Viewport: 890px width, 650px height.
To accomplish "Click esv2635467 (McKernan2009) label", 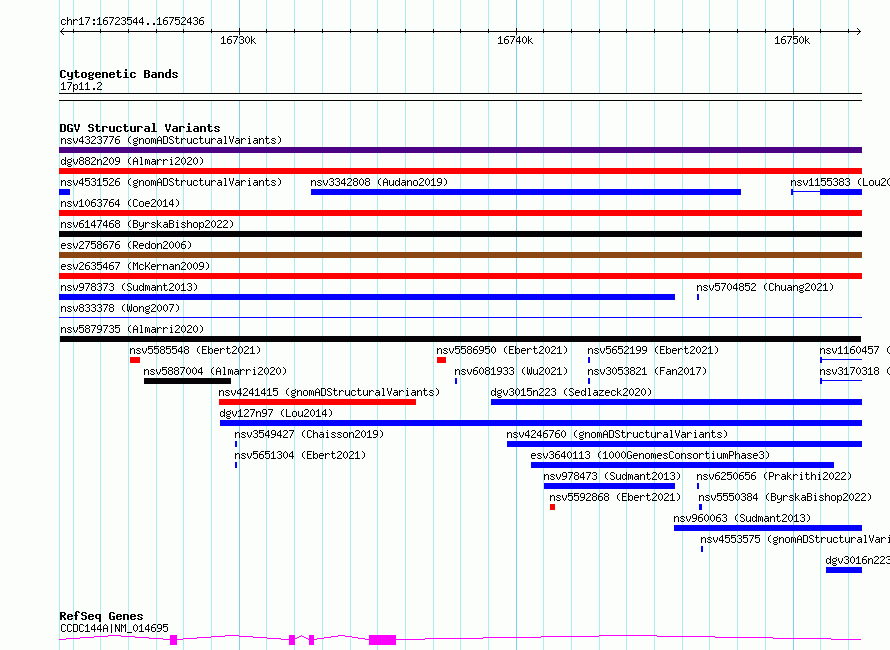I will (x=135, y=266).
